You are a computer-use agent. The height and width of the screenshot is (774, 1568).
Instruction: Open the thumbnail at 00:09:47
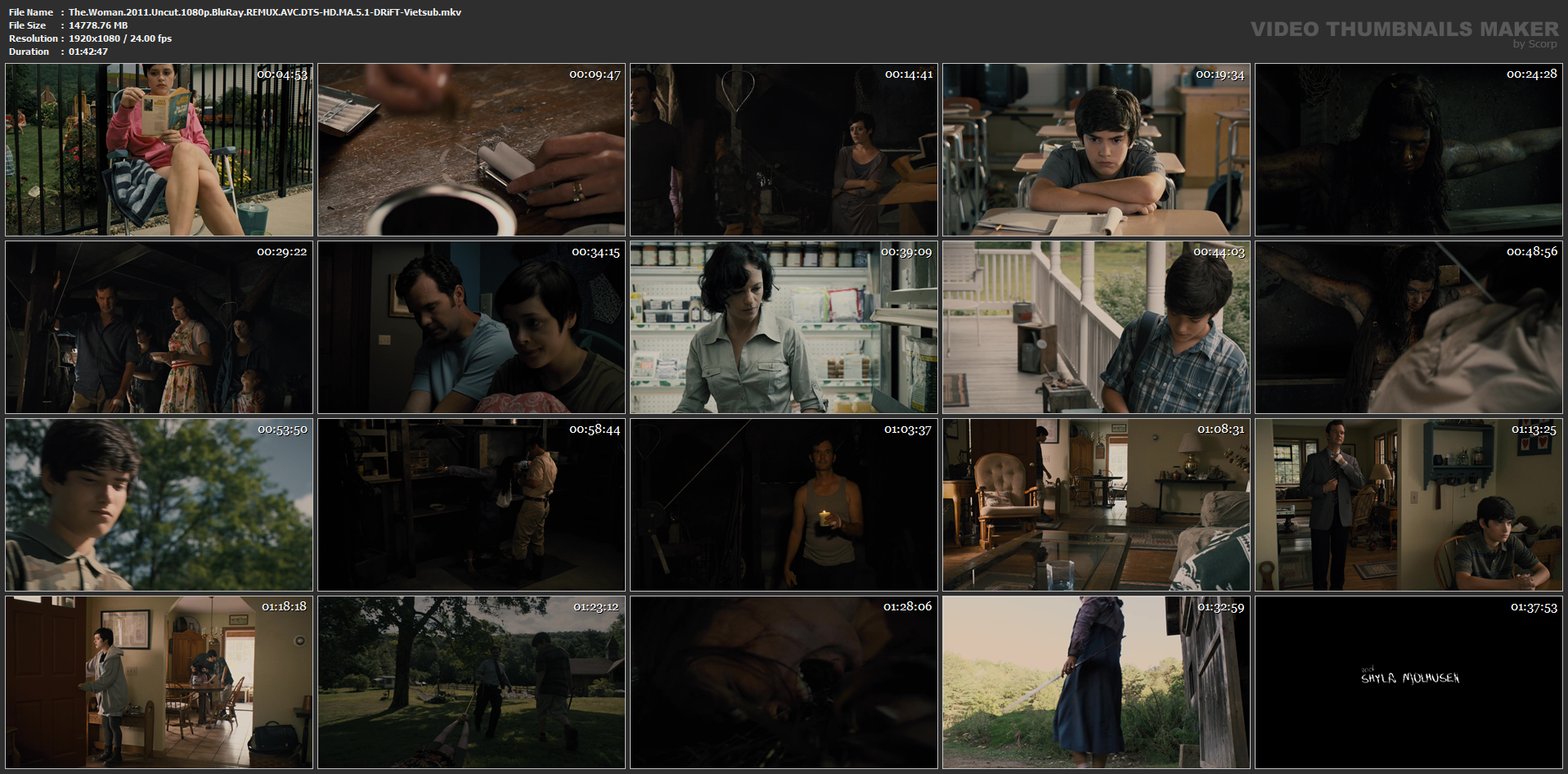tap(471, 150)
